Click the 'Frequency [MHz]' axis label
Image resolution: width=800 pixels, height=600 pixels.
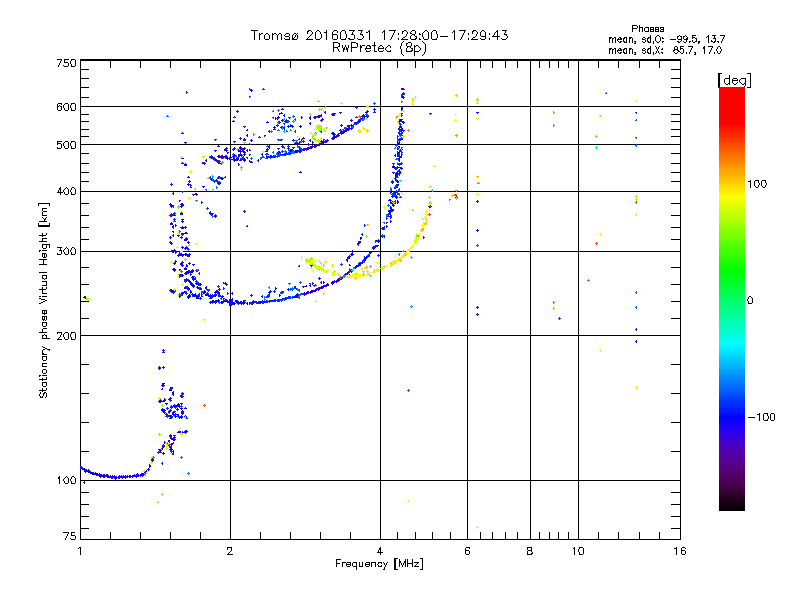tap(379, 564)
